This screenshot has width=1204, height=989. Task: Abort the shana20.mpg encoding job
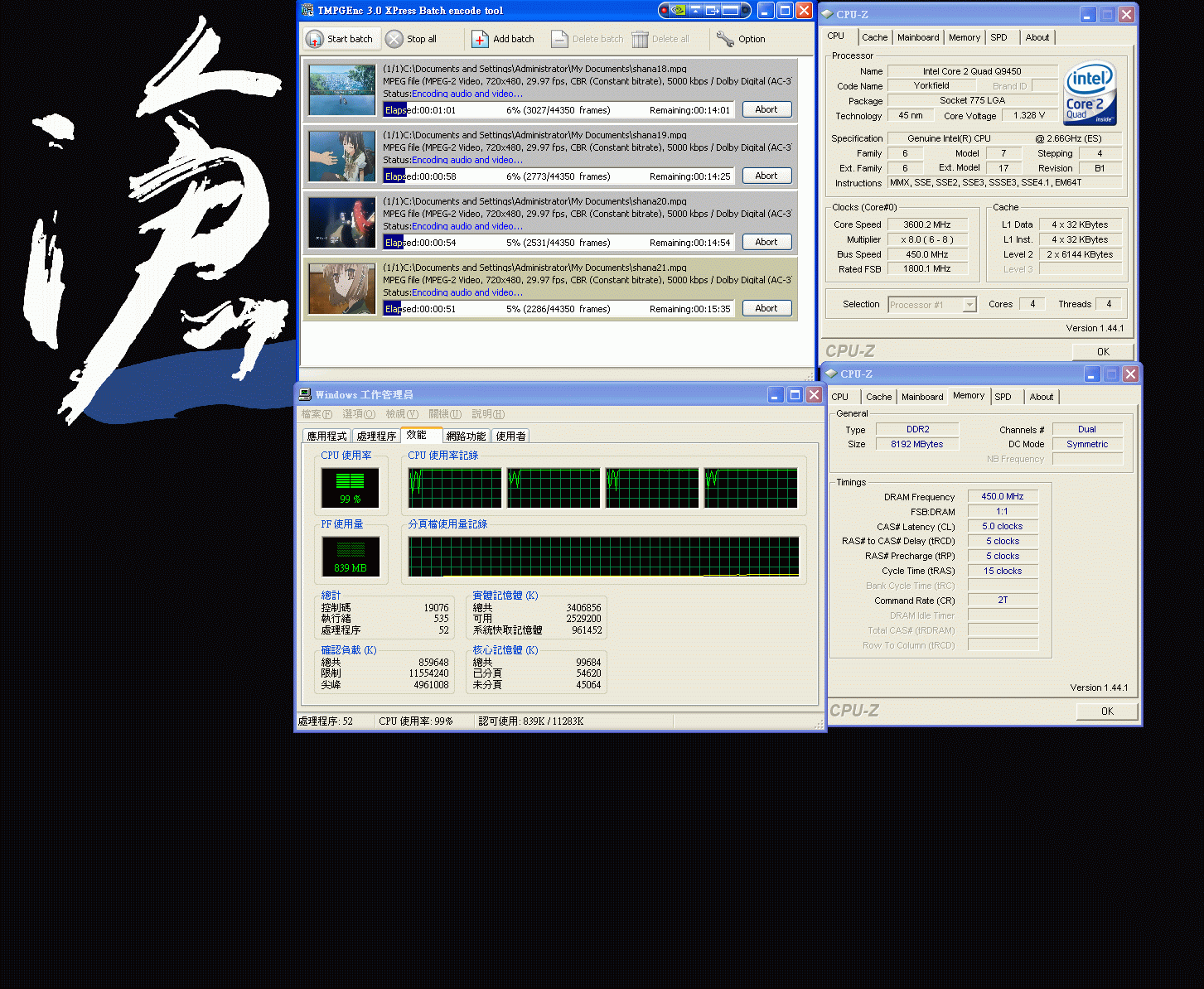(766, 242)
